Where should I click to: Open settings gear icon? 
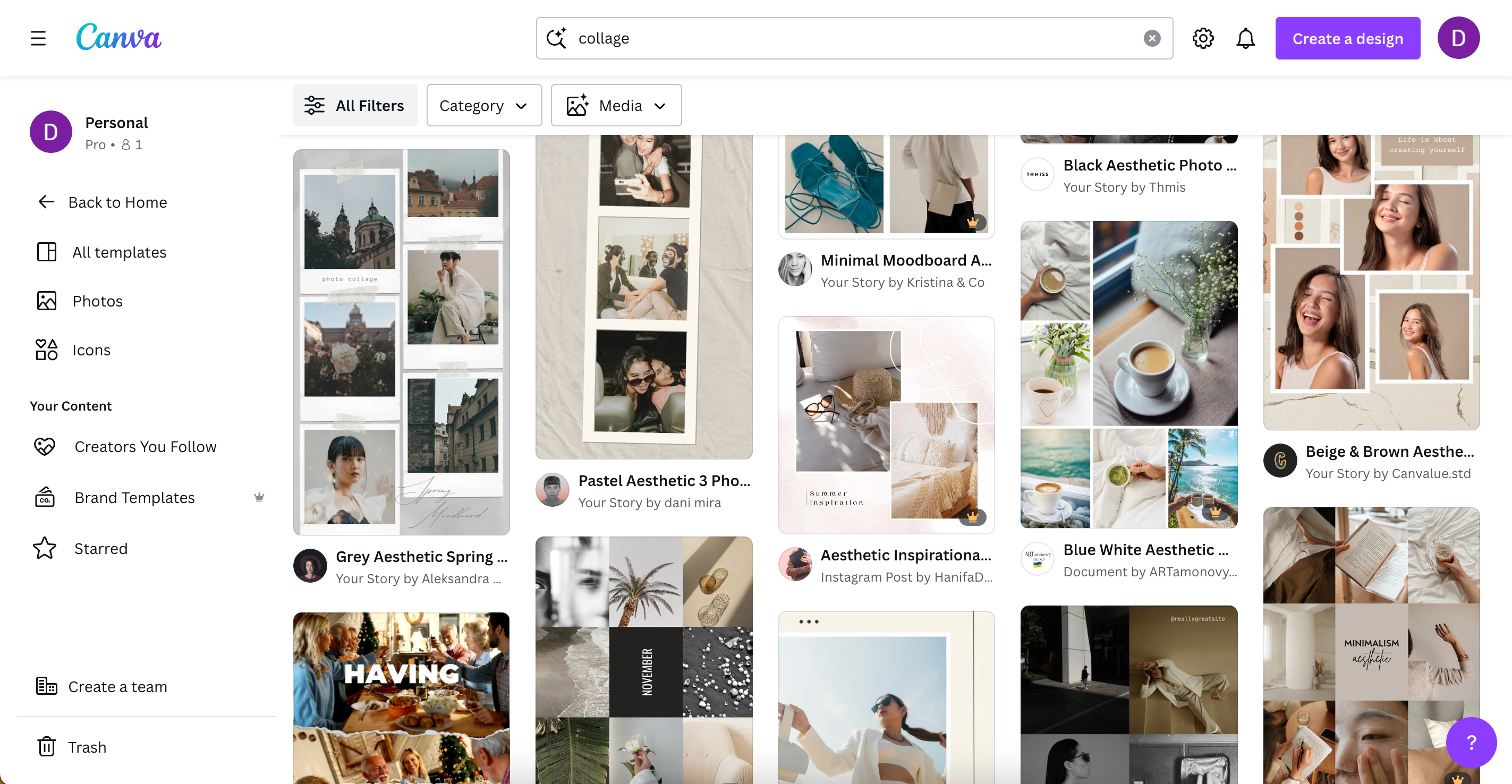point(1203,38)
